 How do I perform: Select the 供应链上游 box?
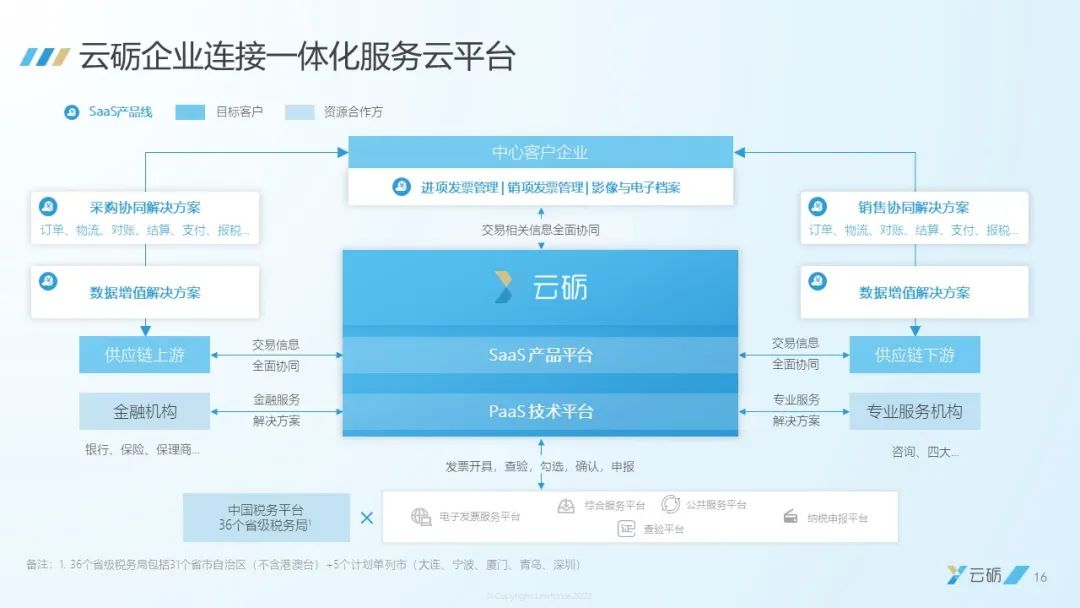[145, 355]
